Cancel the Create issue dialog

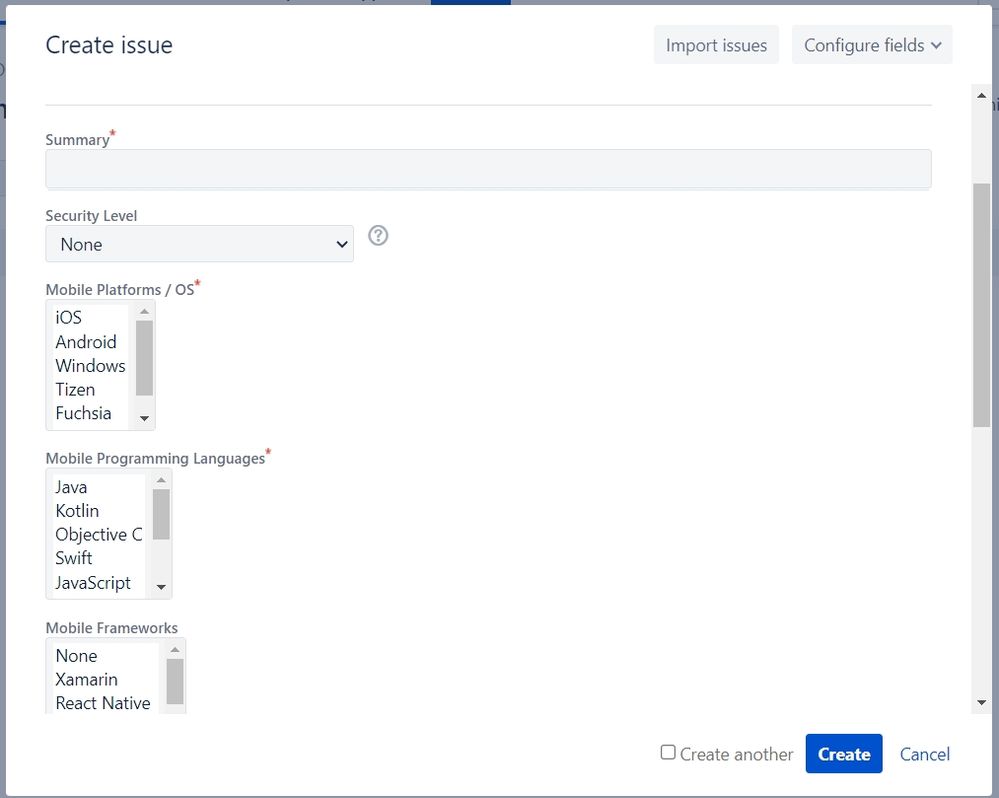tap(924, 754)
